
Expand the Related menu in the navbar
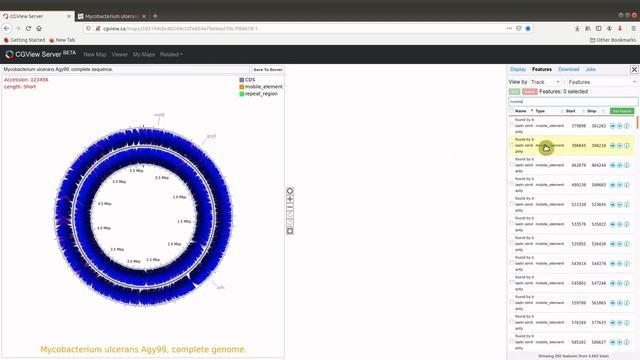pos(171,54)
